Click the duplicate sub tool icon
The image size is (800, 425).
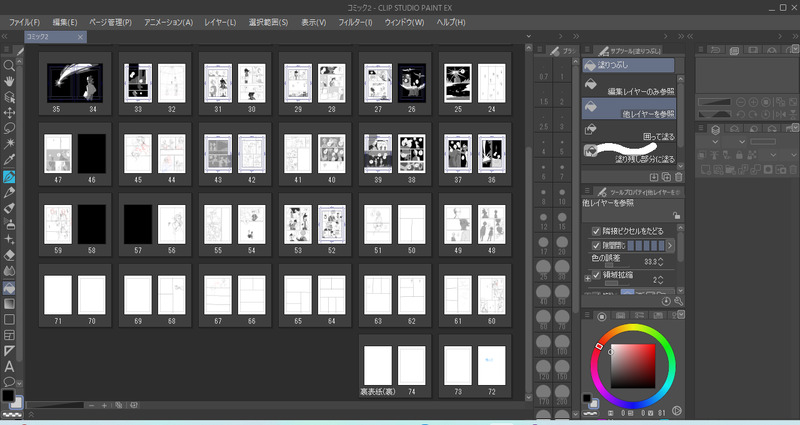666,177
